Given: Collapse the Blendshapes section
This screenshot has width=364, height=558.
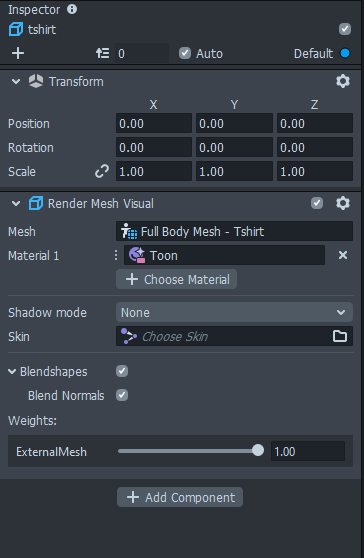Looking at the screenshot, I should [x=12, y=372].
